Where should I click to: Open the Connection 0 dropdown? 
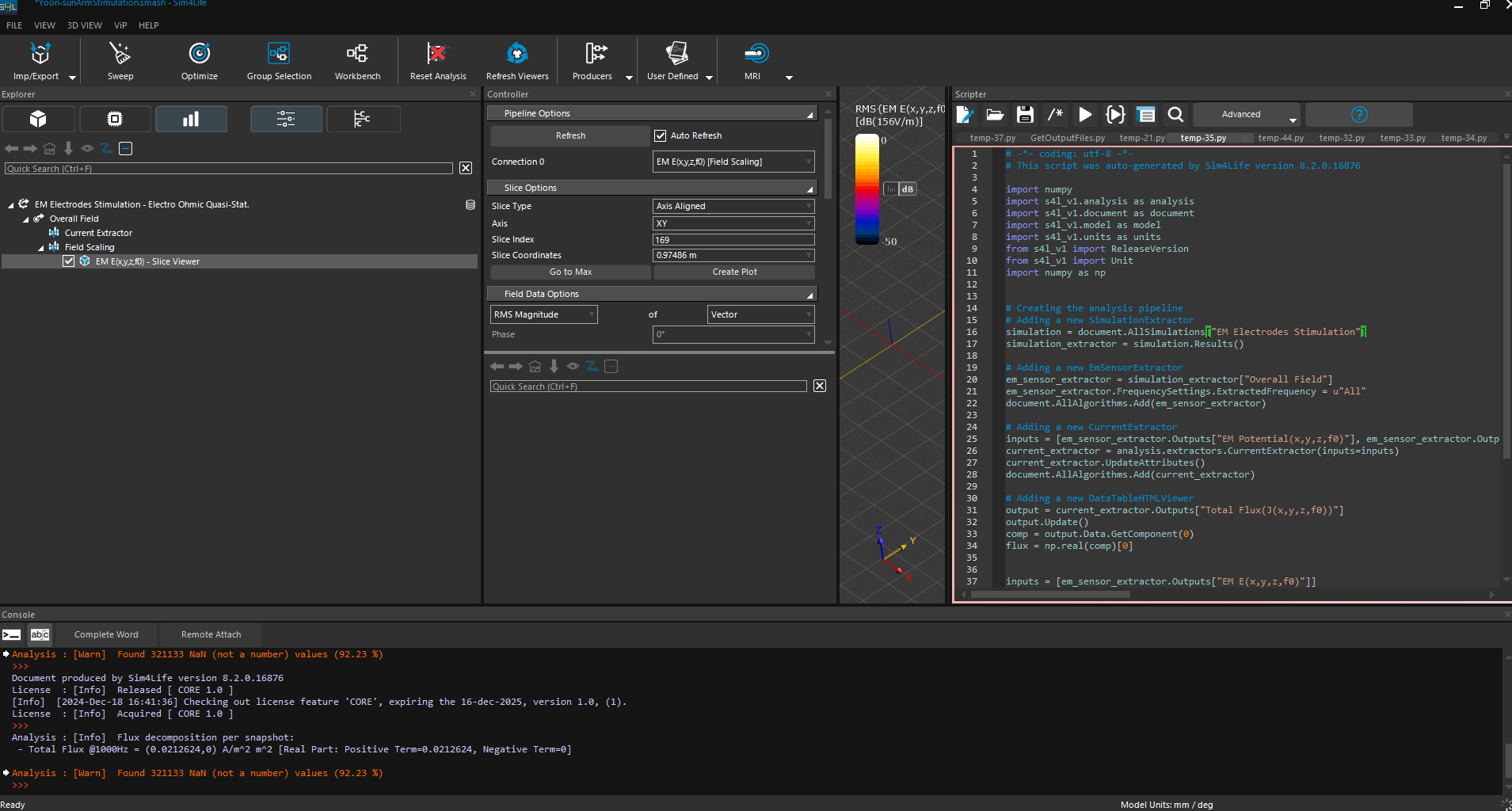[x=733, y=162]
